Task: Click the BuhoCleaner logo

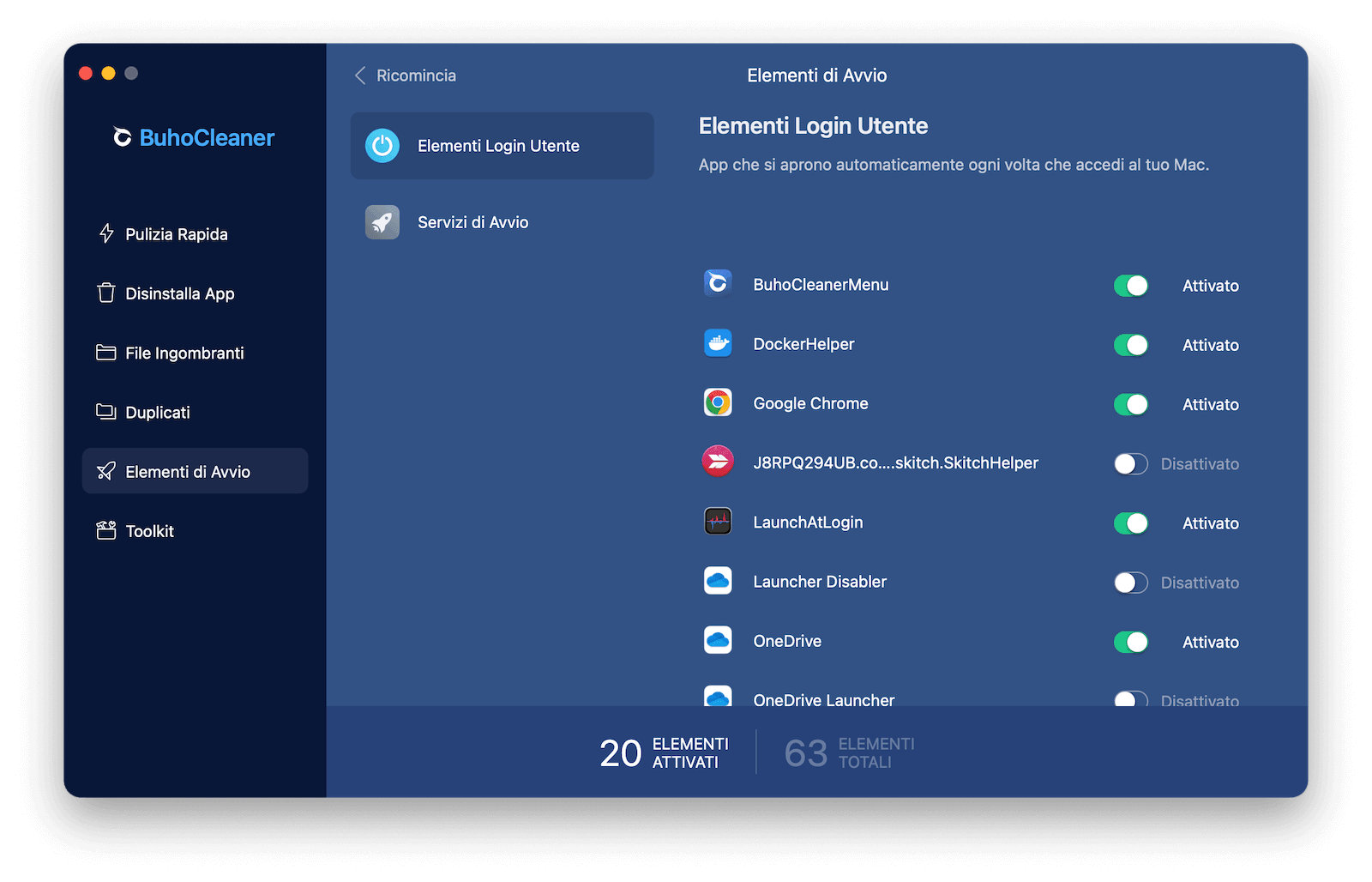Action: pos(194,138)
